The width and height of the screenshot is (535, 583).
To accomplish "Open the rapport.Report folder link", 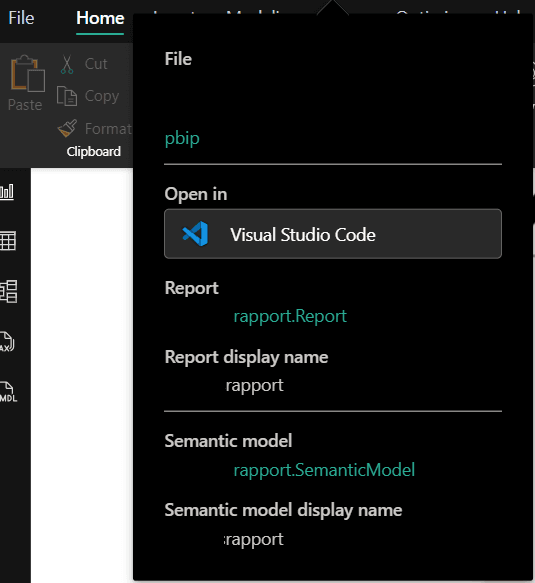I will [290, 316].
